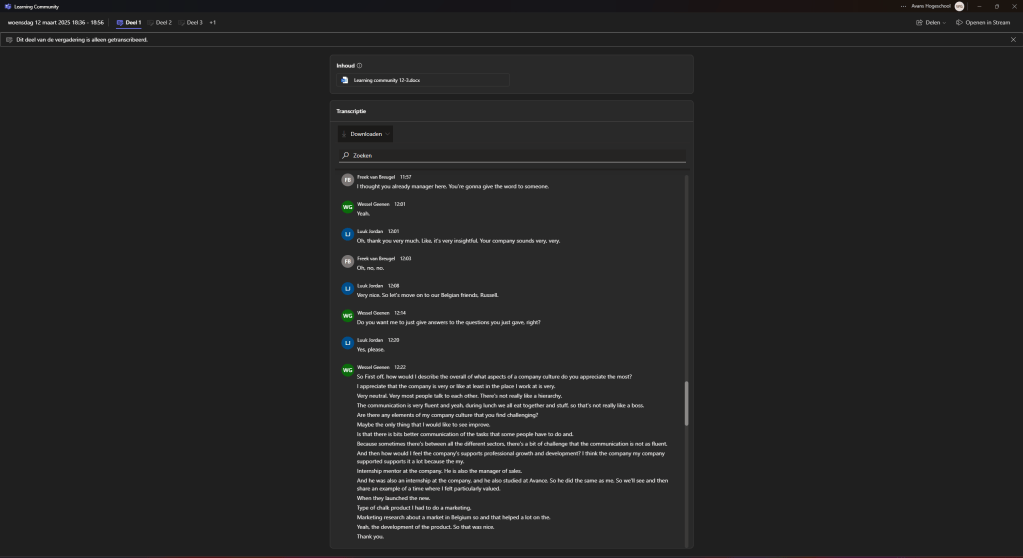Screen dimensions: 1023x558
Task: Click the info icon next to Inhoud
Action: (x=360, y=66)
